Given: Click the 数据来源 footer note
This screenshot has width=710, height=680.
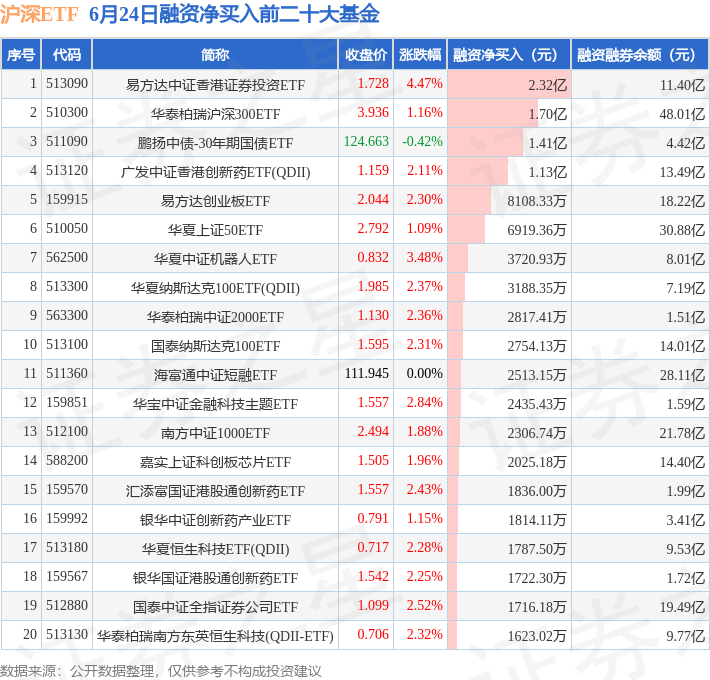Looking at the screenshot, I should point(161,670).
